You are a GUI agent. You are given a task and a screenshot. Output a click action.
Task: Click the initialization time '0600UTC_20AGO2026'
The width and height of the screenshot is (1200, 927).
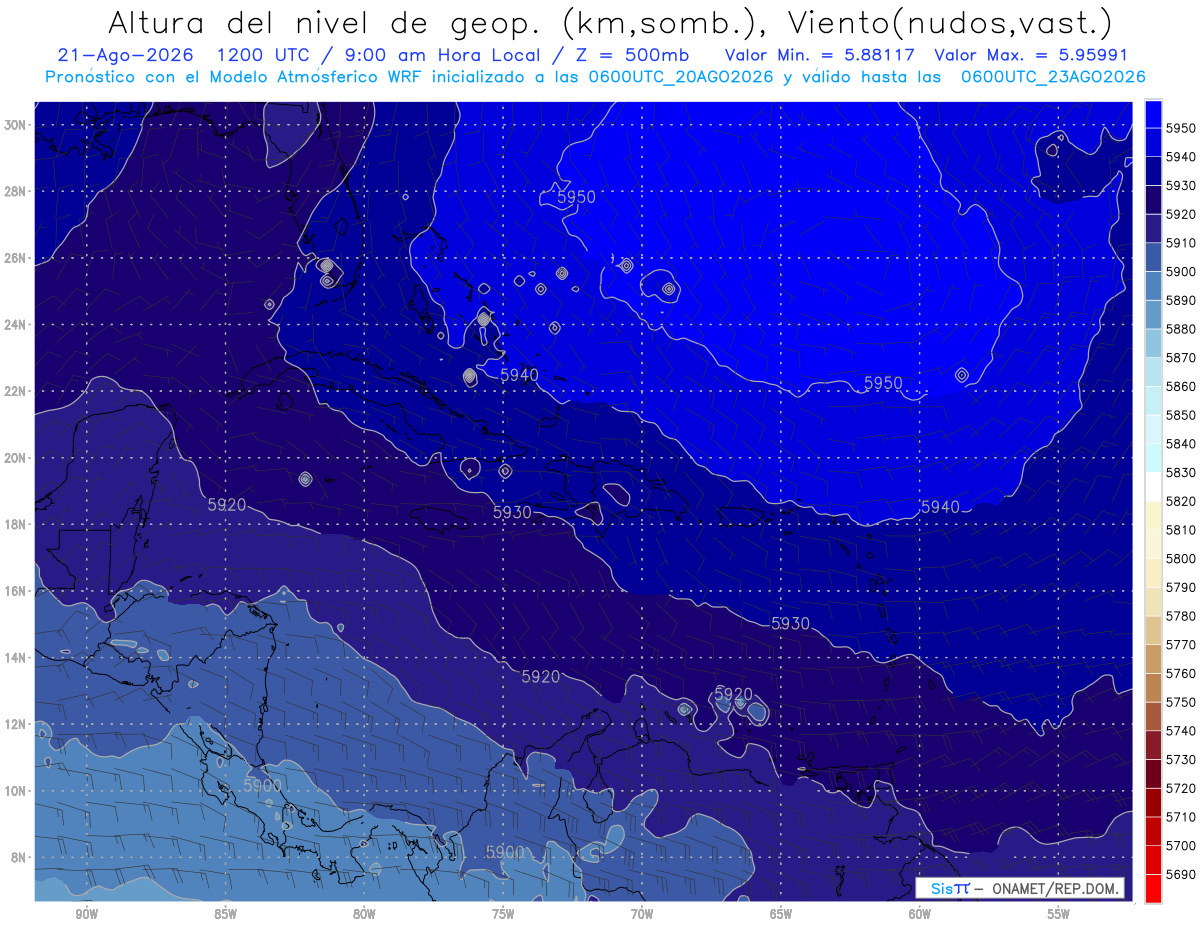pyautogui.click(x=679, y=76)
